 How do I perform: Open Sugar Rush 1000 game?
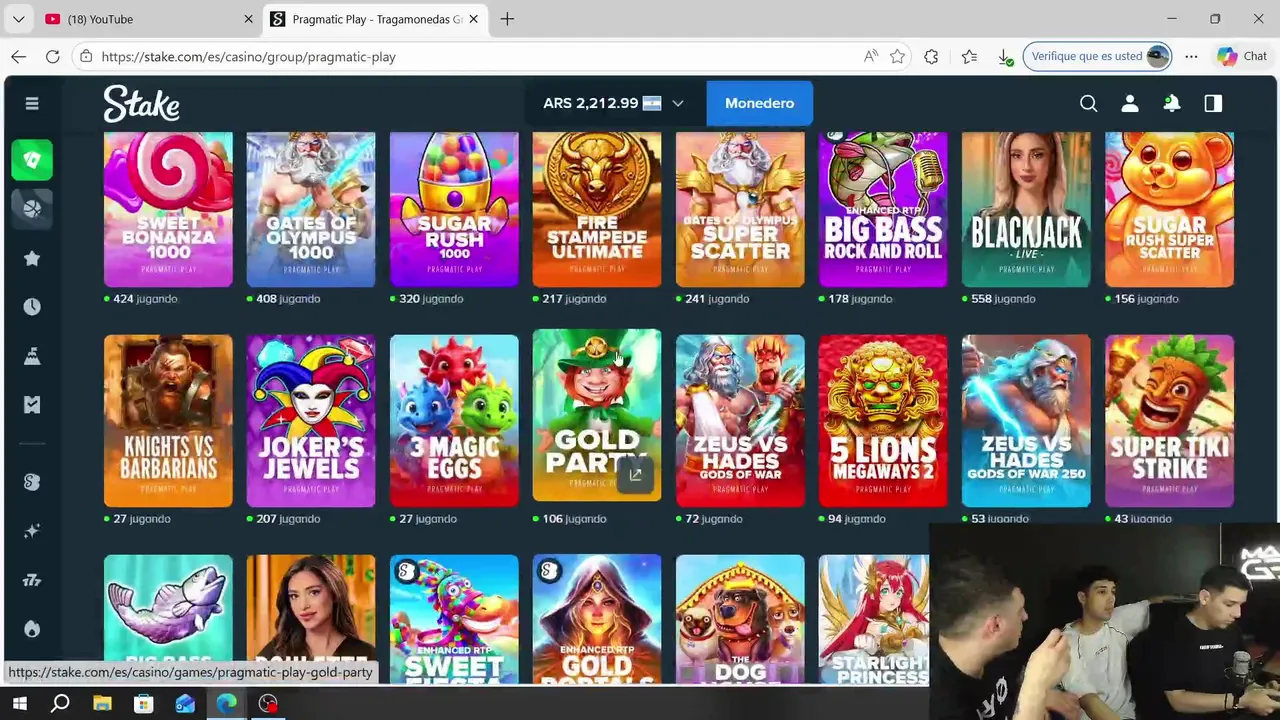click(454, 209)
